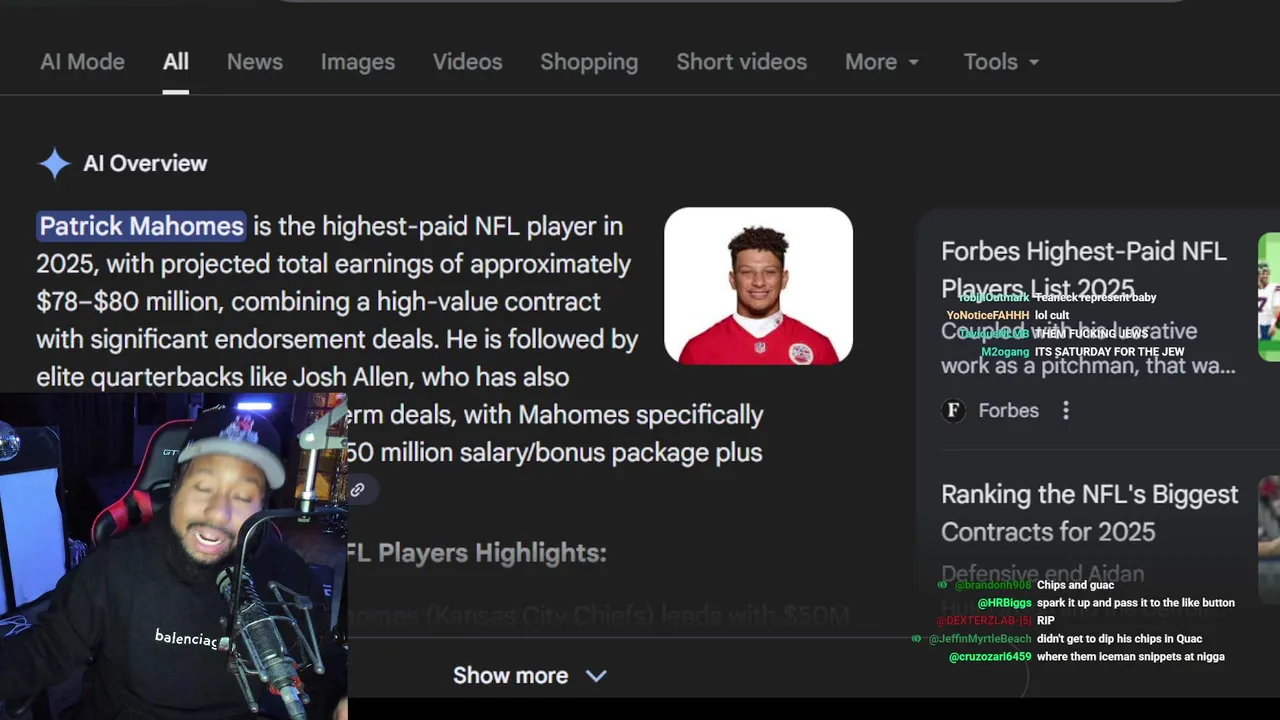Click the Forbes logo icon

(x=953, y=410)
